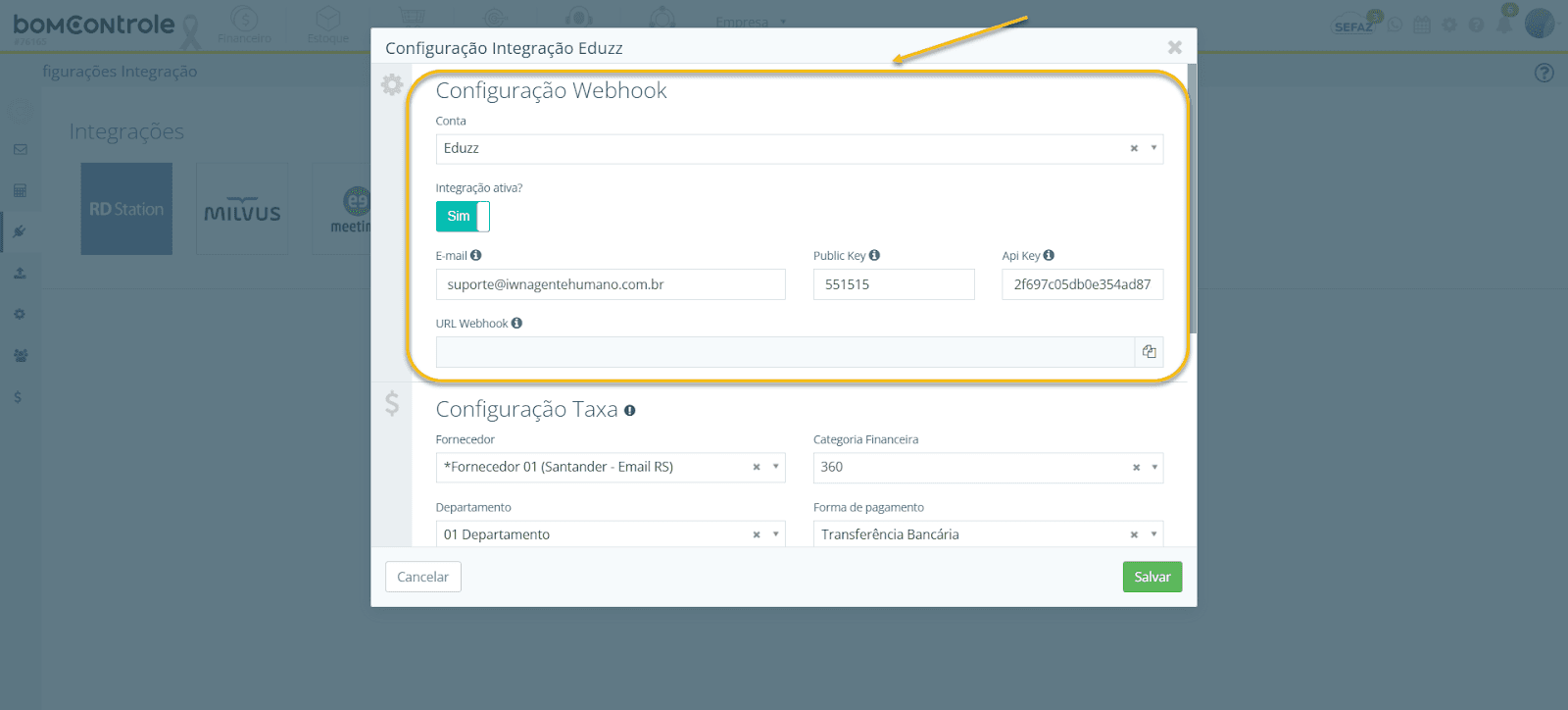Screen dimensions: 1568x710
Task: Select the e9 meeting integration tile
Action: point(342,209)
